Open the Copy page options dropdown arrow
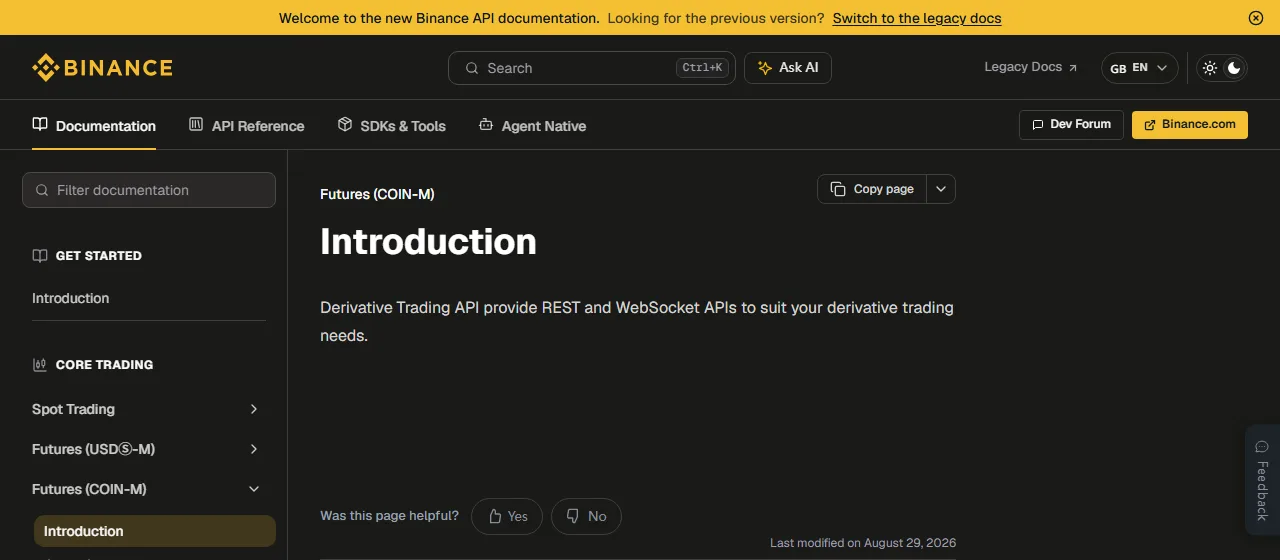Viewport: 1280px width, 560px height. coord(941,189)
